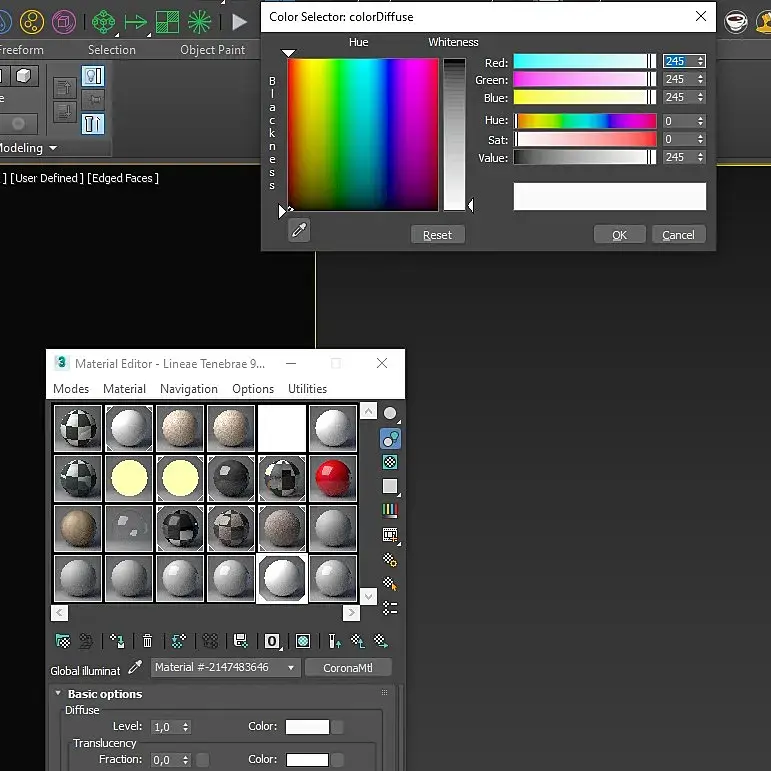Screen dimensions: 771x771
Task: Toggle the Backlight icon in Material Editor
Action: 390,439
